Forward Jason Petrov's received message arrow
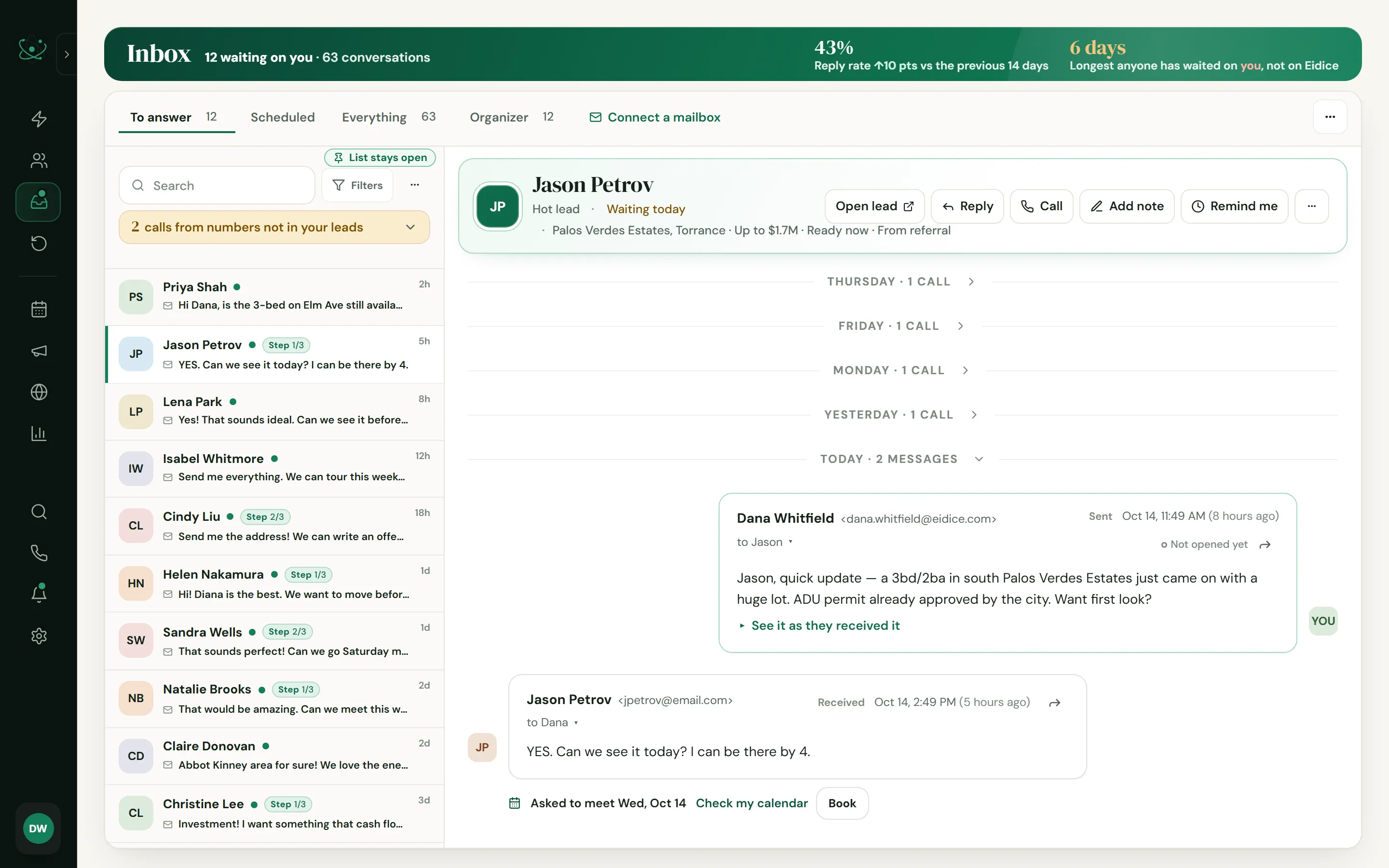This screenshot has width=1389, height=868. (1054, 703)
